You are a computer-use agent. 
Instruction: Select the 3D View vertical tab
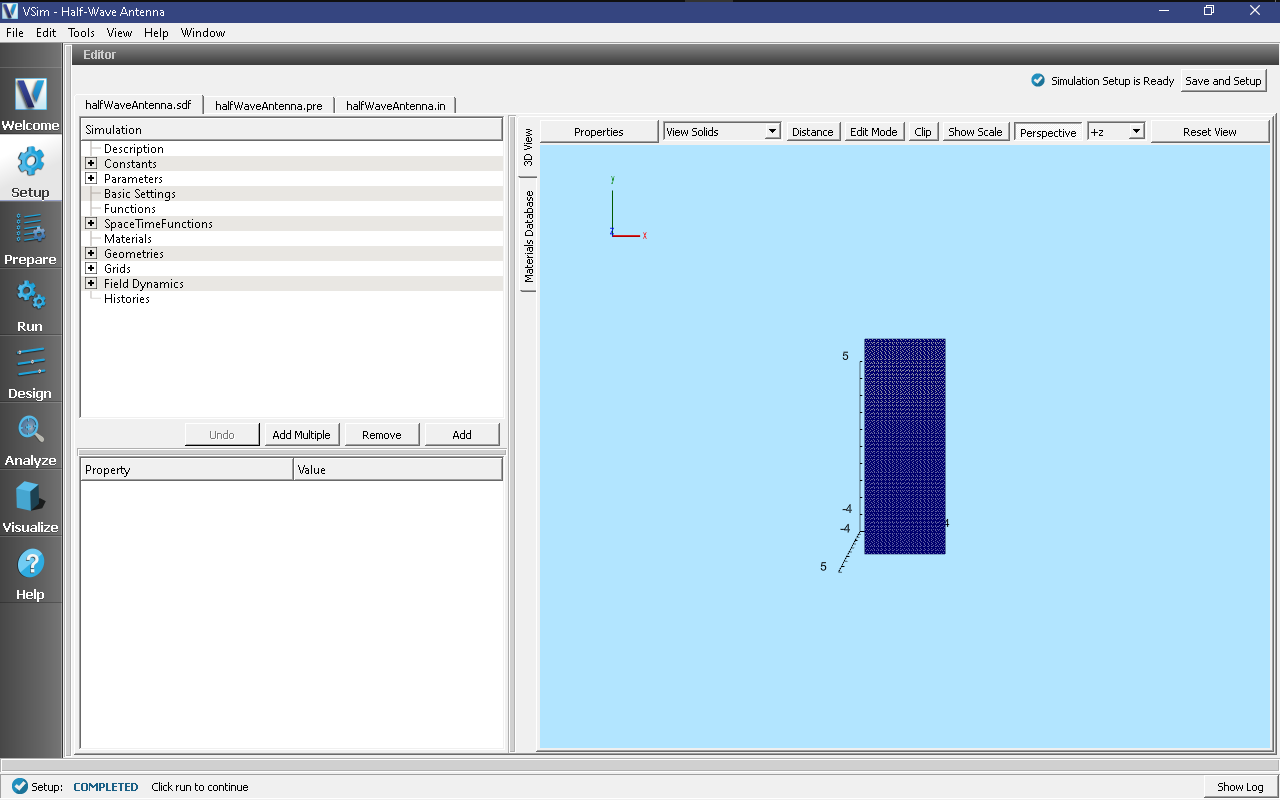pos(528,147)
